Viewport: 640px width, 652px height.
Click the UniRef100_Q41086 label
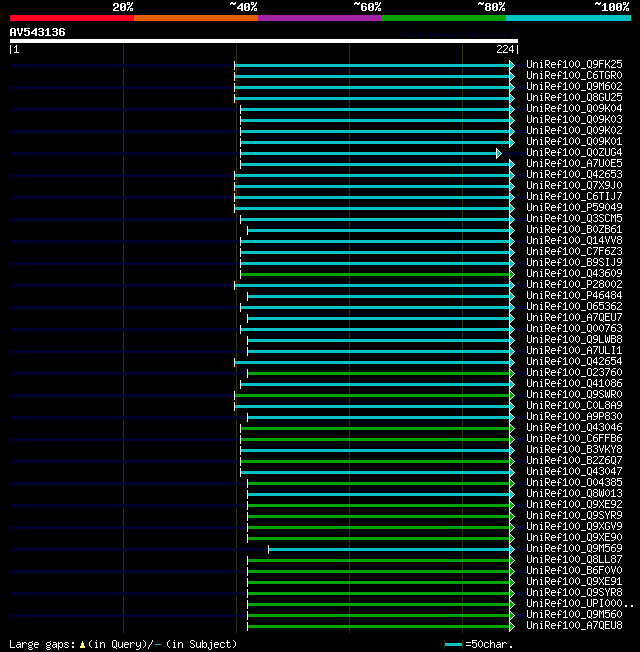574,383
